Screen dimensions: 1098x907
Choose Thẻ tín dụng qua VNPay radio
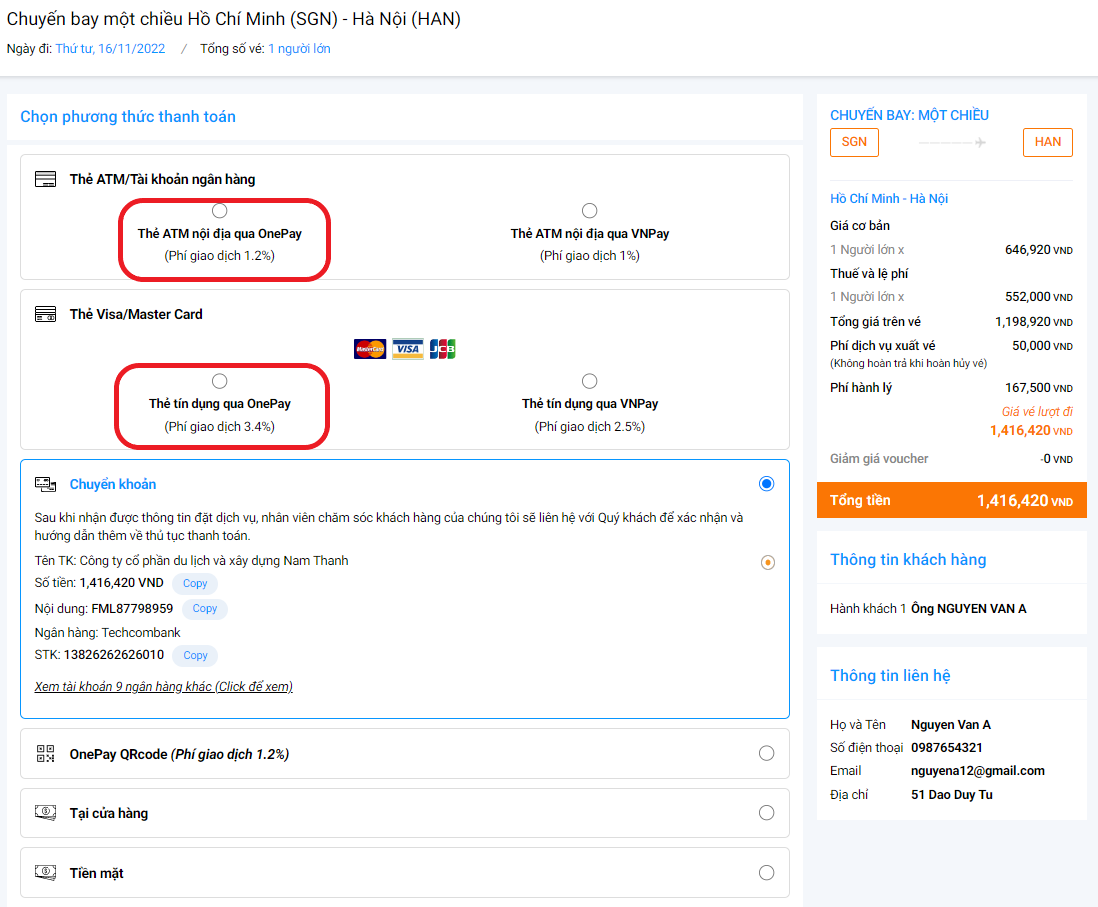point(590,381)
